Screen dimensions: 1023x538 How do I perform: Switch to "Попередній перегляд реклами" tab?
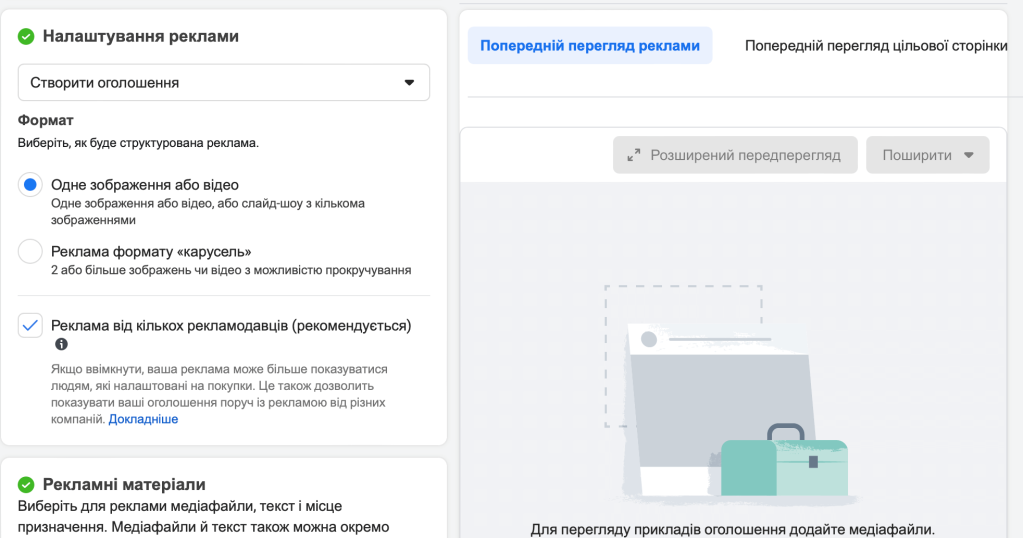590,46
